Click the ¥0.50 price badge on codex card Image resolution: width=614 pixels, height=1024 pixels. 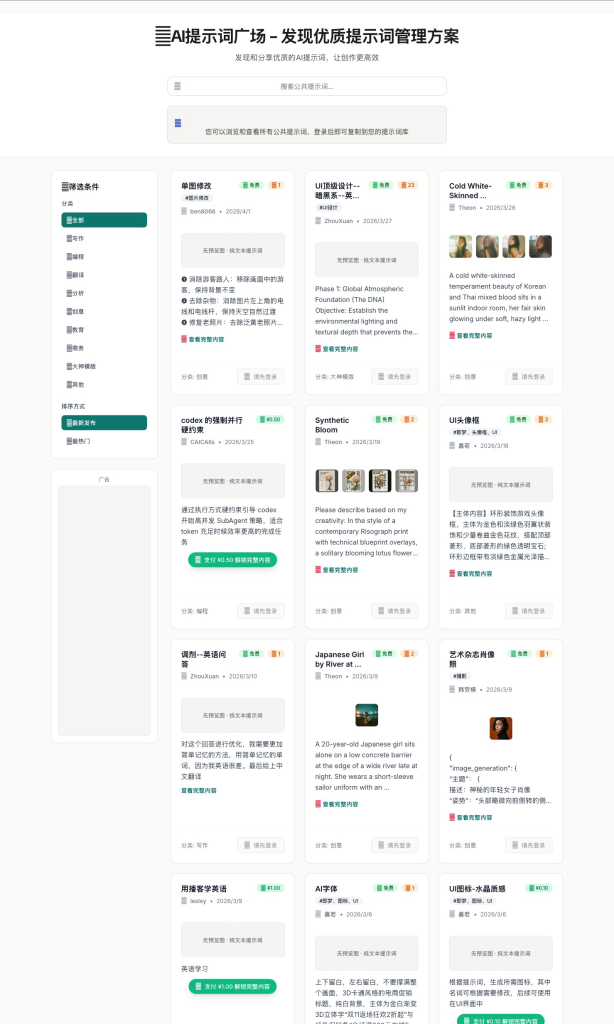(270, 419)
